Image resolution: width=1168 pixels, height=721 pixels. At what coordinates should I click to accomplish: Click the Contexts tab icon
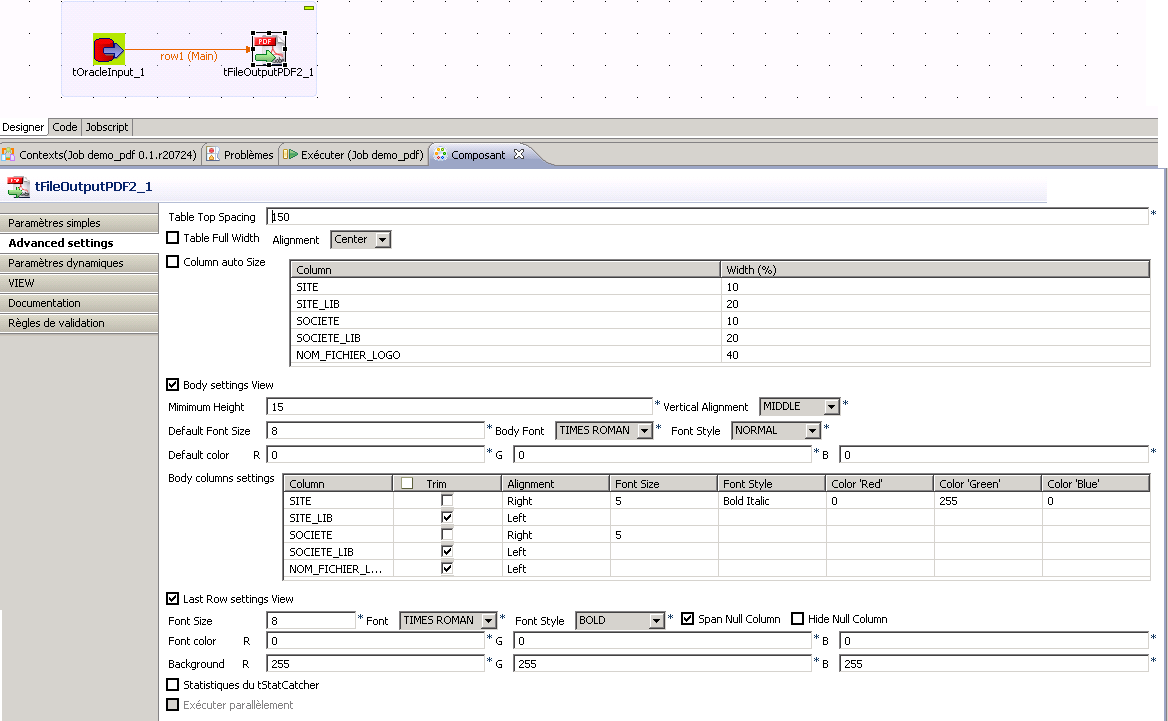click(8, 154)
